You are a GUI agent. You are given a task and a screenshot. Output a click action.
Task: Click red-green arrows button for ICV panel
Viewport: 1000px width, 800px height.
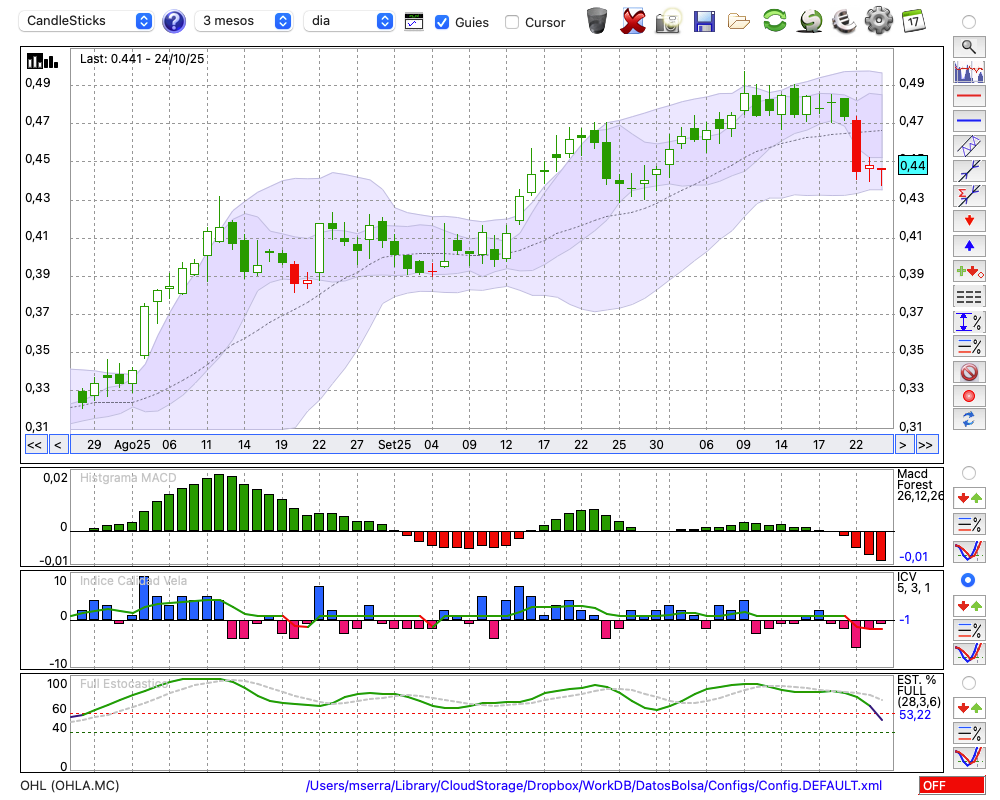click(969, 605)
